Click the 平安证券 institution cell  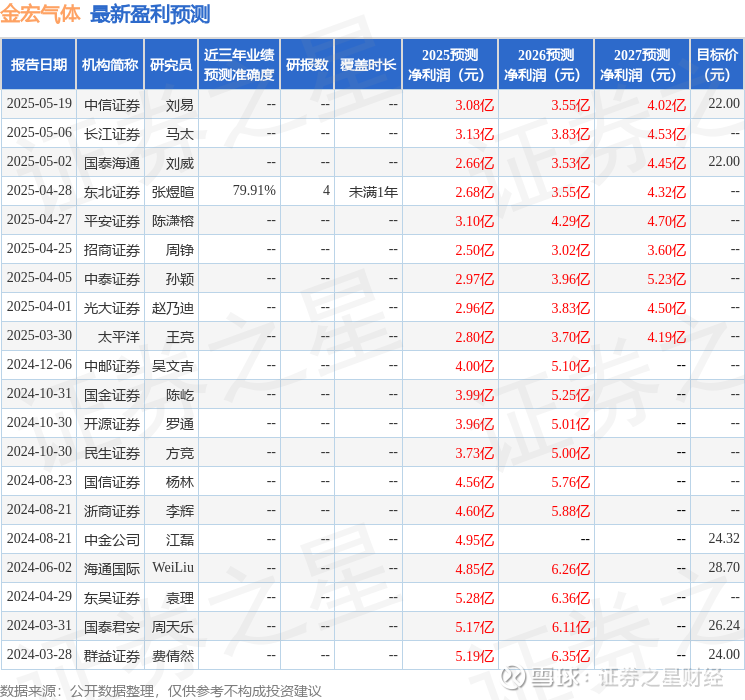[112, 221]
